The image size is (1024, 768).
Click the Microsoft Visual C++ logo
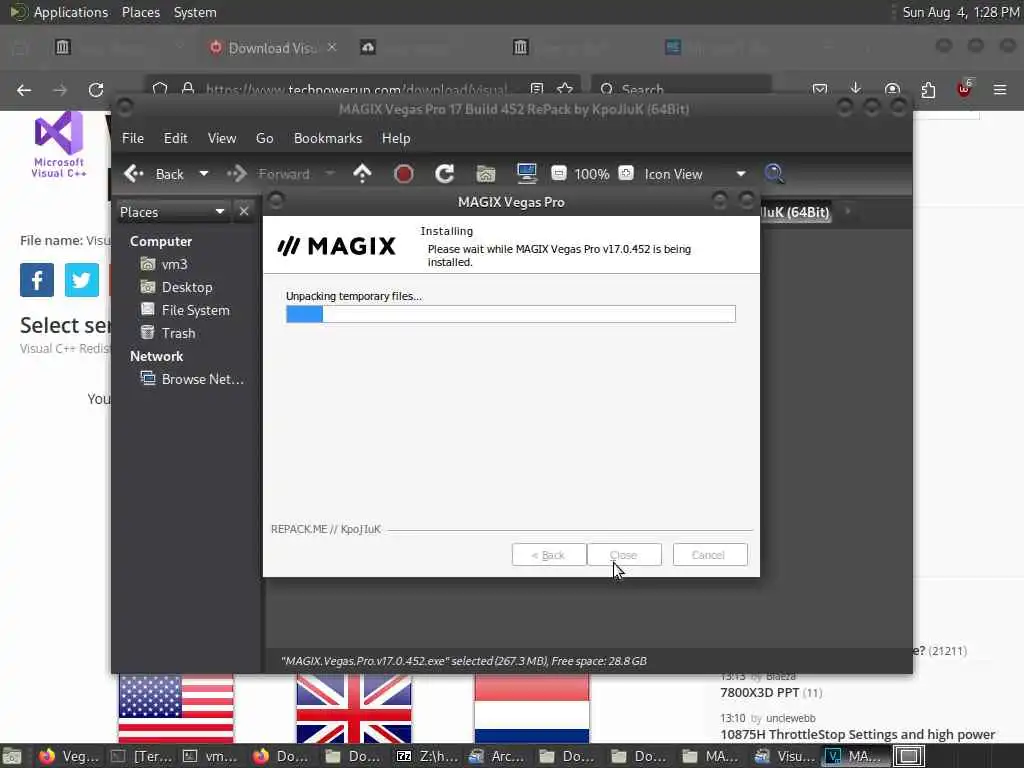click(x=59, y=144)
